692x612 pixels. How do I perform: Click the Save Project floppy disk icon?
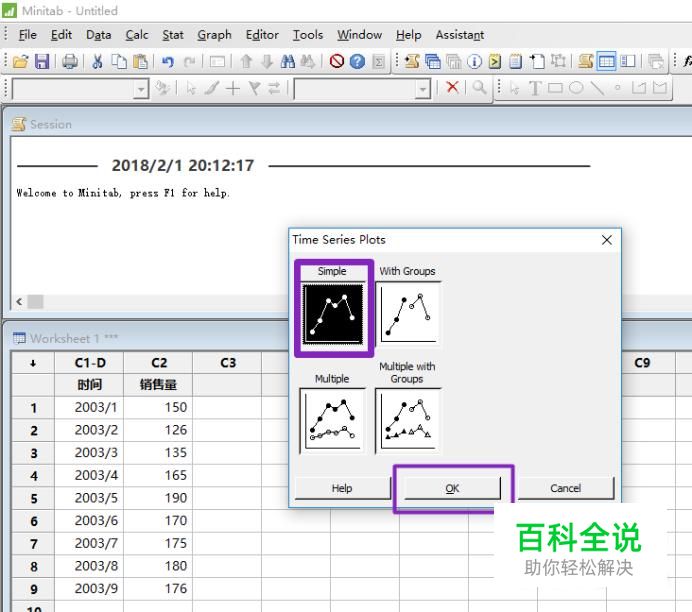pyautogui.click(x=42, y=61)
